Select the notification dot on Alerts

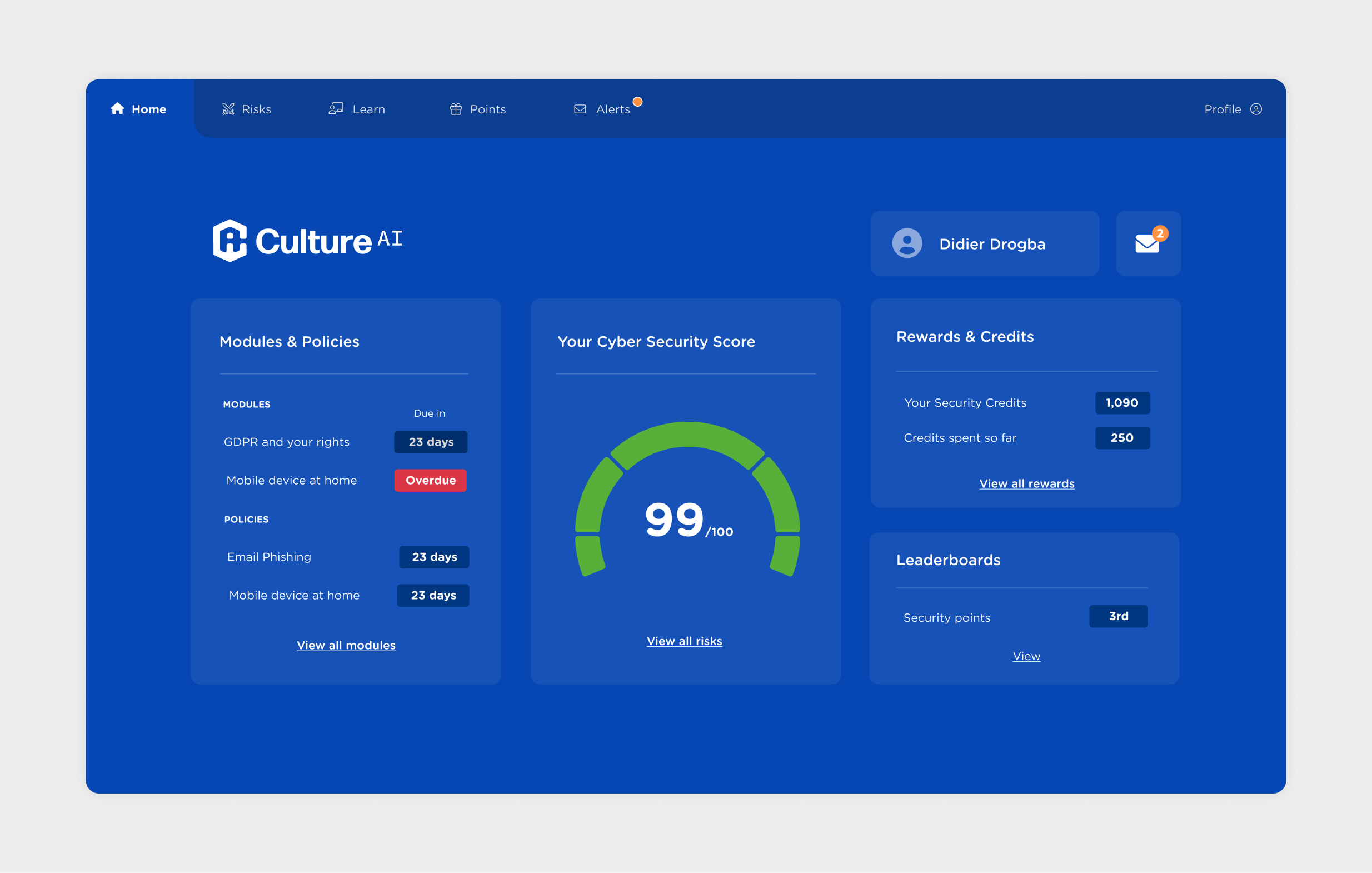click(637, 101)
